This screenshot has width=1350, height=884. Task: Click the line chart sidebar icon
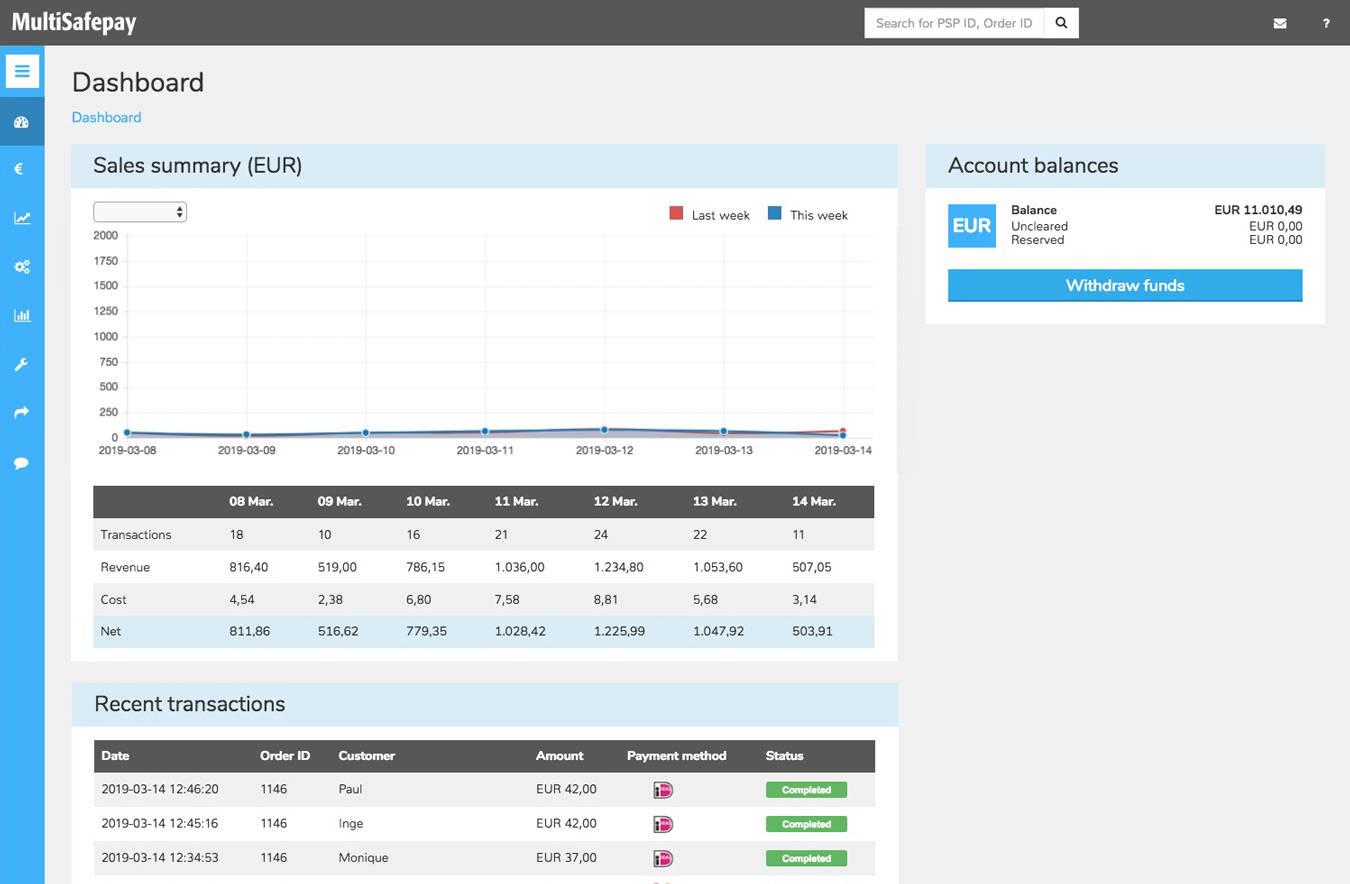pyautogui.click(x=22, y=218)
